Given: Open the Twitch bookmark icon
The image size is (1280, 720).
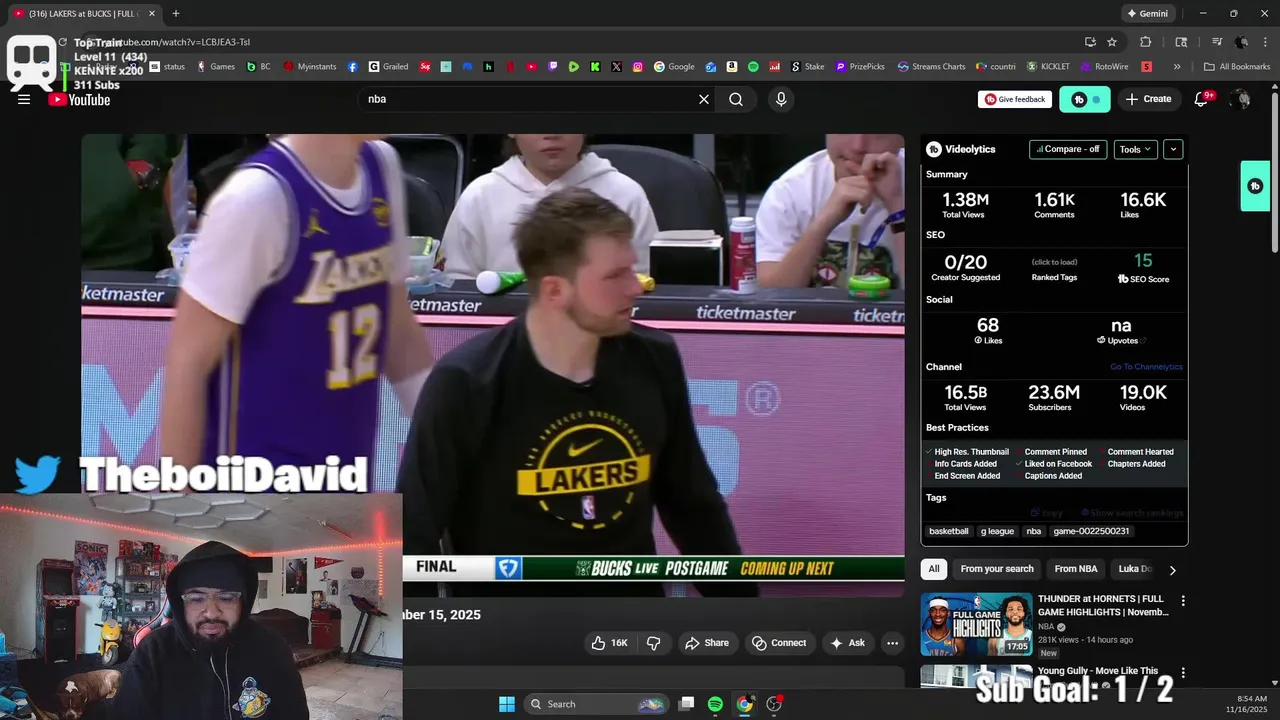Looking at the screenshot, I should pos(553,67).
